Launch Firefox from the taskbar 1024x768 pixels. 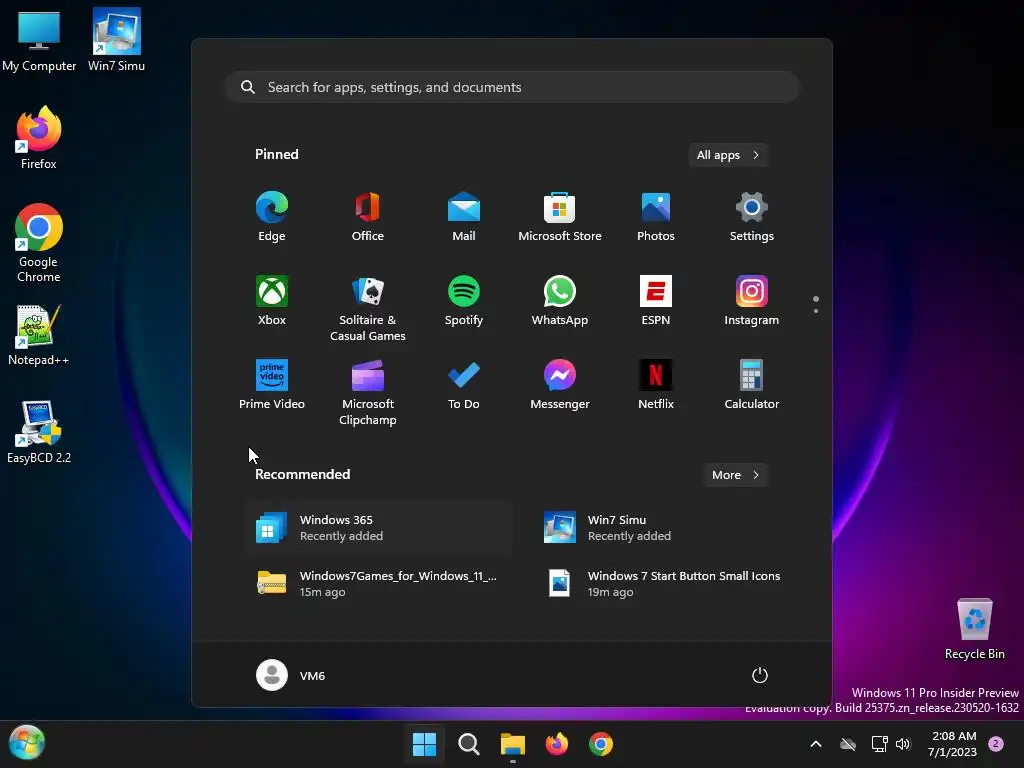click(x=556, y=744)
